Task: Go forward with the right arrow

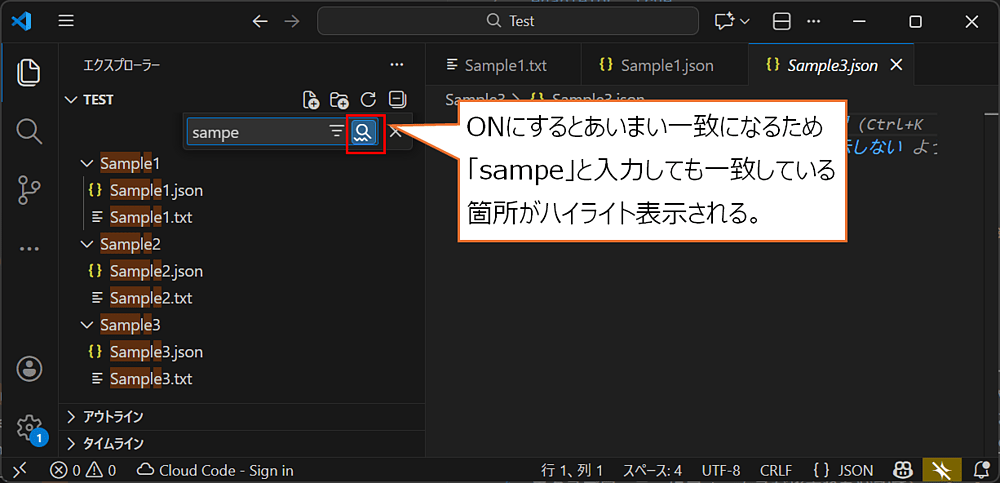Action: coord(292,22)
